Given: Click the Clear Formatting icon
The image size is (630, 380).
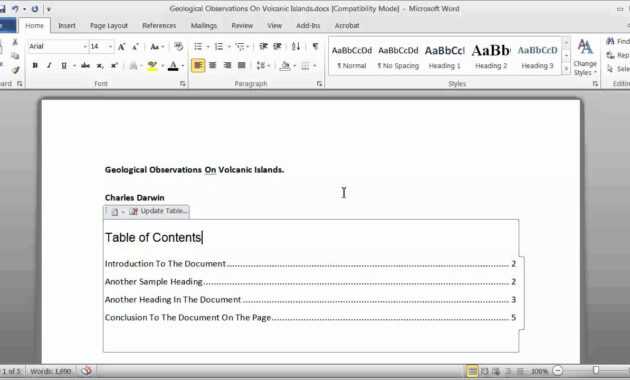Looking at the screenshot, I should pyautogui.click(x=179, y=47).
